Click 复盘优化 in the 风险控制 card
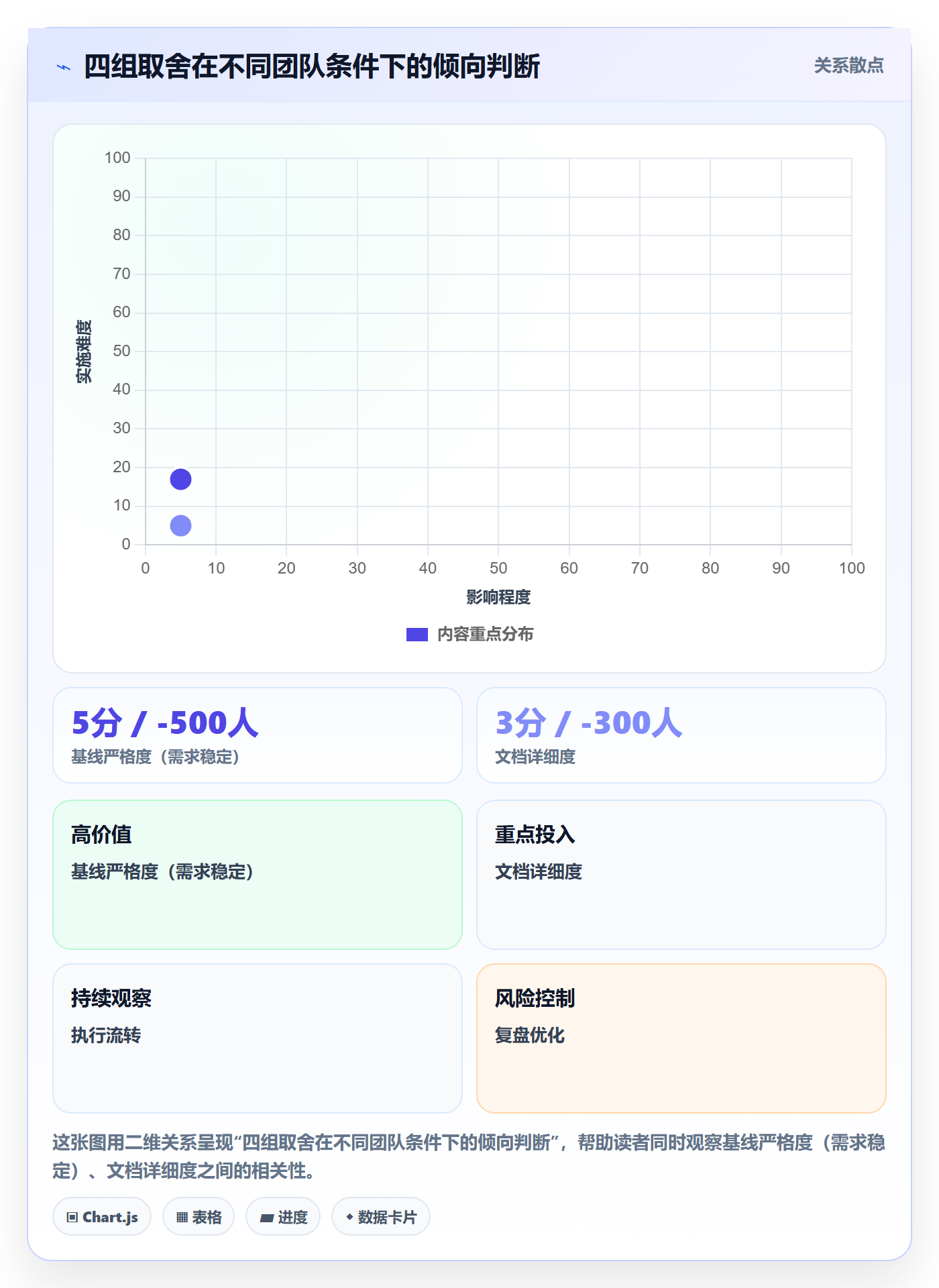Image resolution: width=939 pixels, height=1288 pixels. (530, 1035)
